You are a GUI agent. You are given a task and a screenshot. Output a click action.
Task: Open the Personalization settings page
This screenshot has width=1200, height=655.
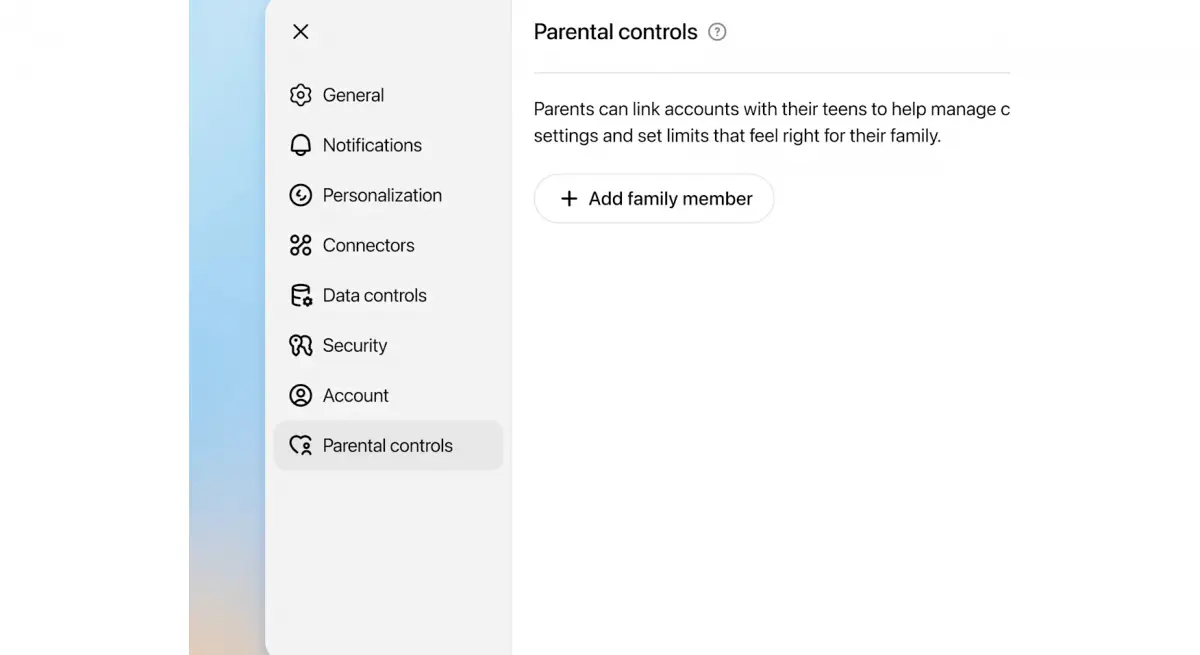[382, 195]
